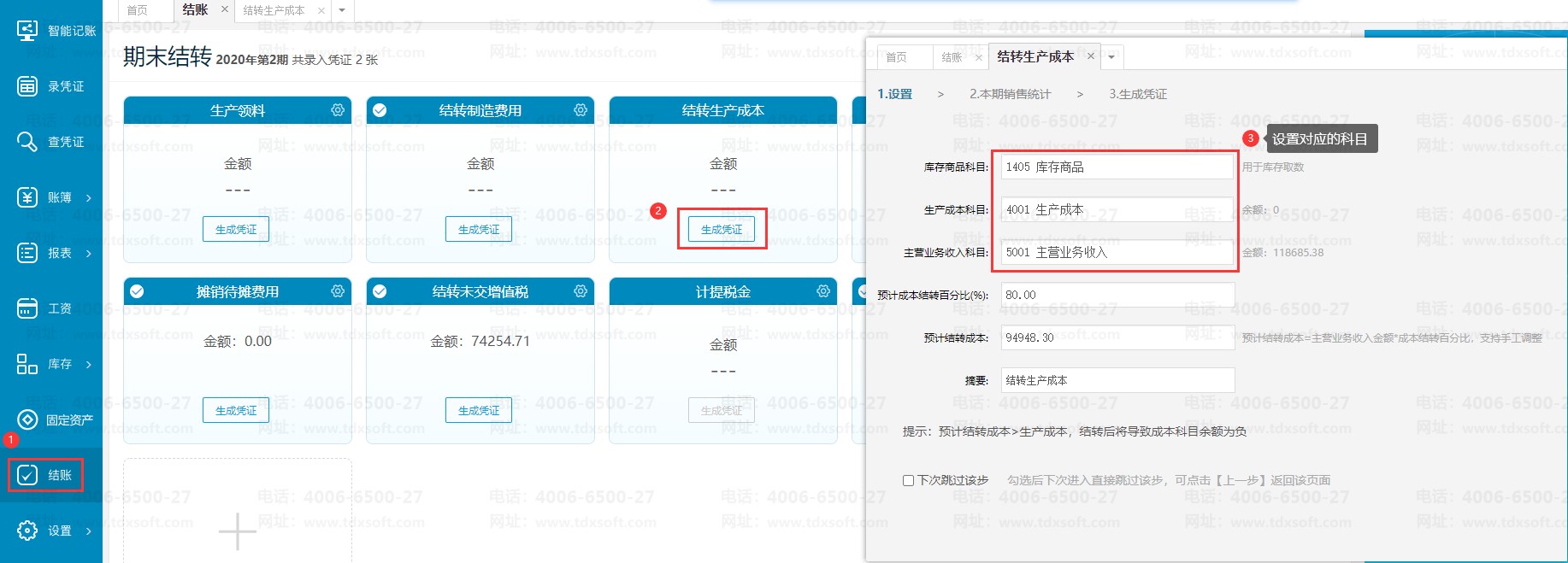Viewport: 1568px width, 563px height.
Task: Open tab list dropdown arrow in right panel
Action: point(1111,57)
